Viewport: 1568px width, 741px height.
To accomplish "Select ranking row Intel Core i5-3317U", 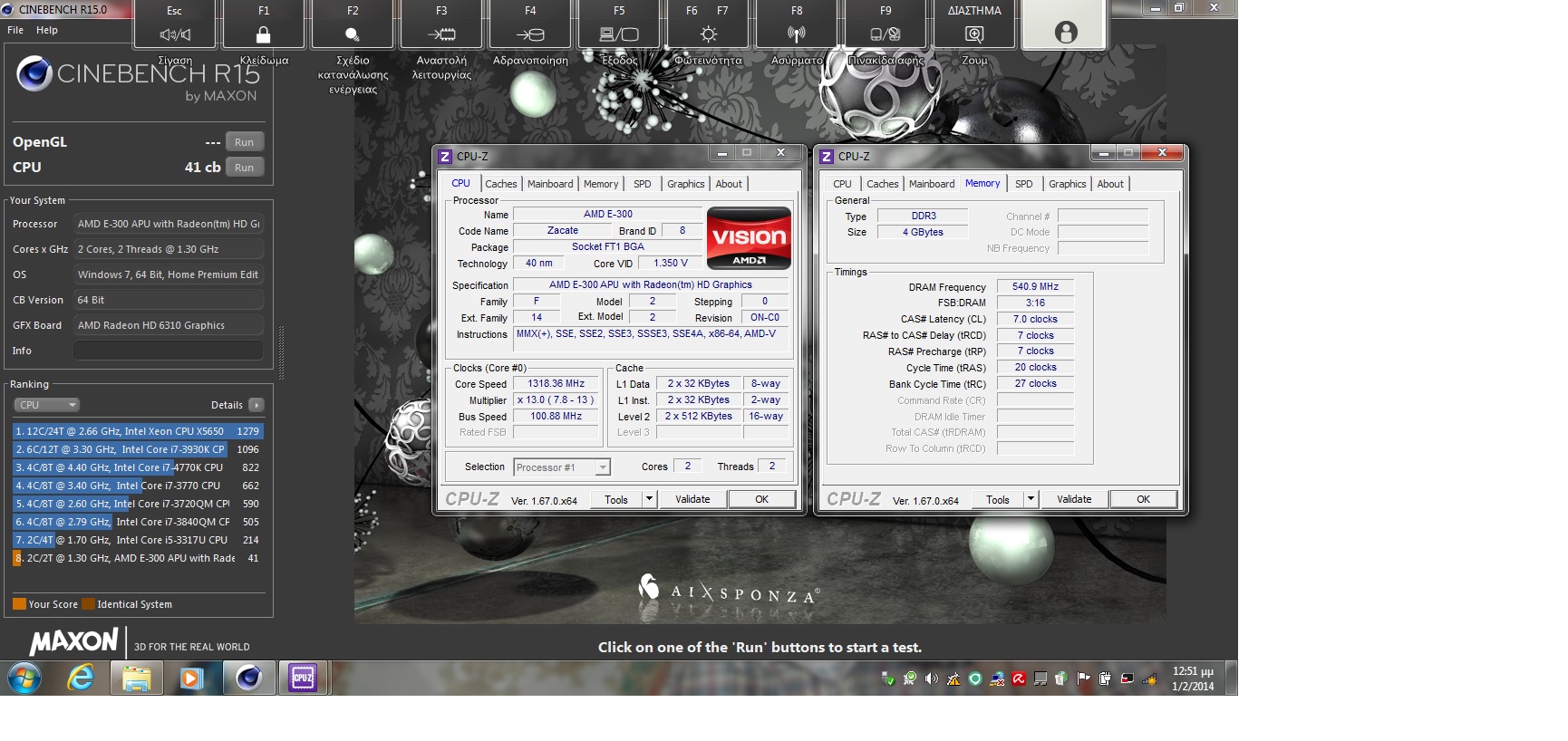I will tap(138, 540).
